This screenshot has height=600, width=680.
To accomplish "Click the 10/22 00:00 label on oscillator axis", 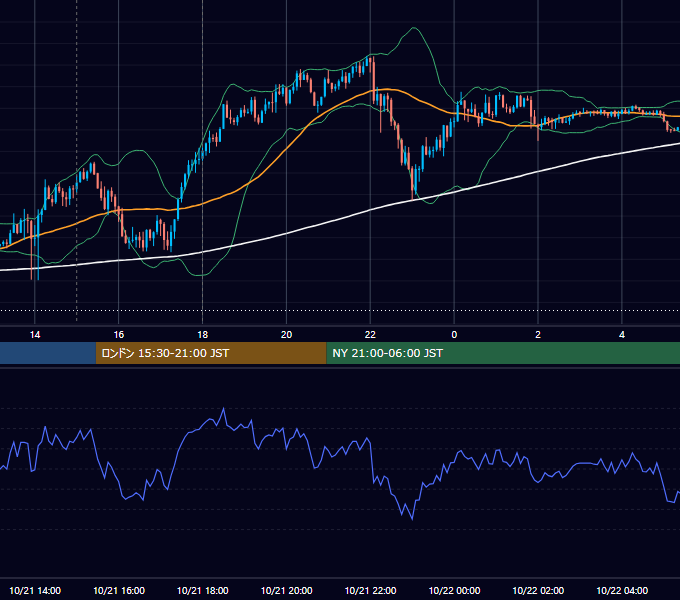I will click(454, 590).
